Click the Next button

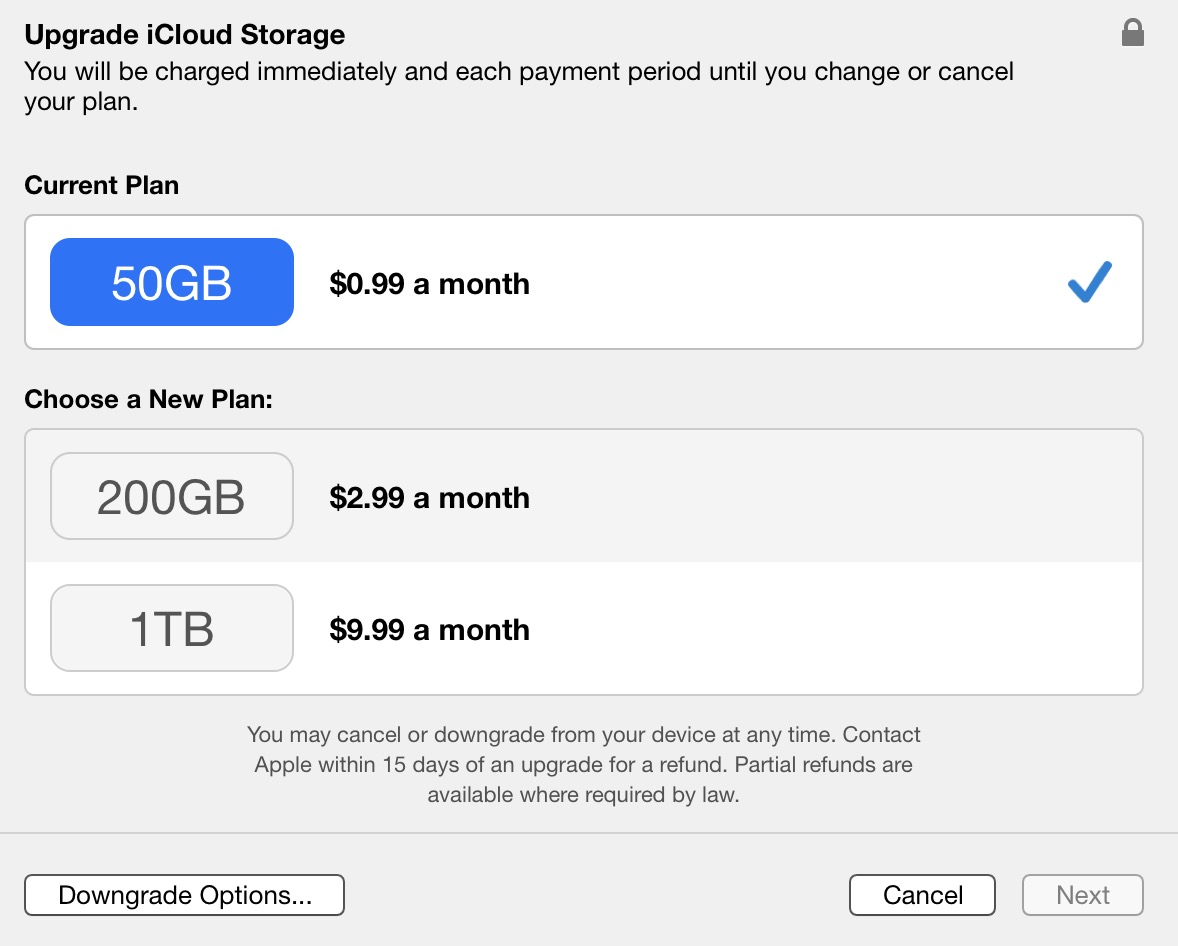[1082, 895]
